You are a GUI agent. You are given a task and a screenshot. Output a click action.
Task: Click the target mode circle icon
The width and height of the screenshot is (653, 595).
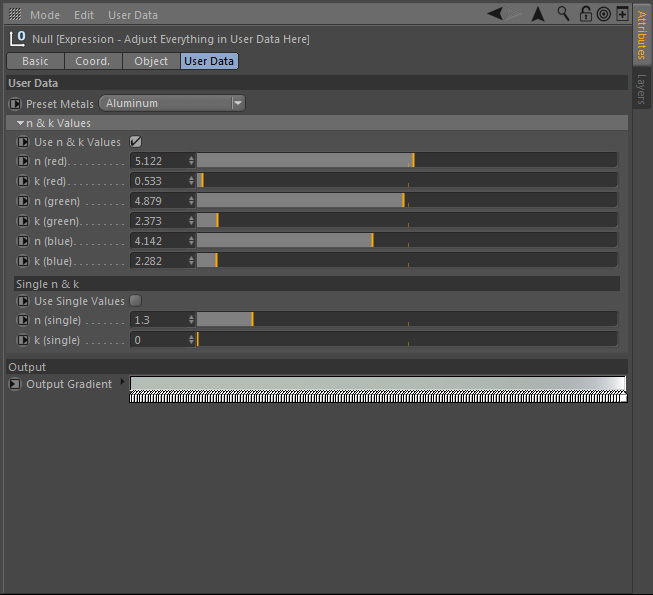point(603,14)
